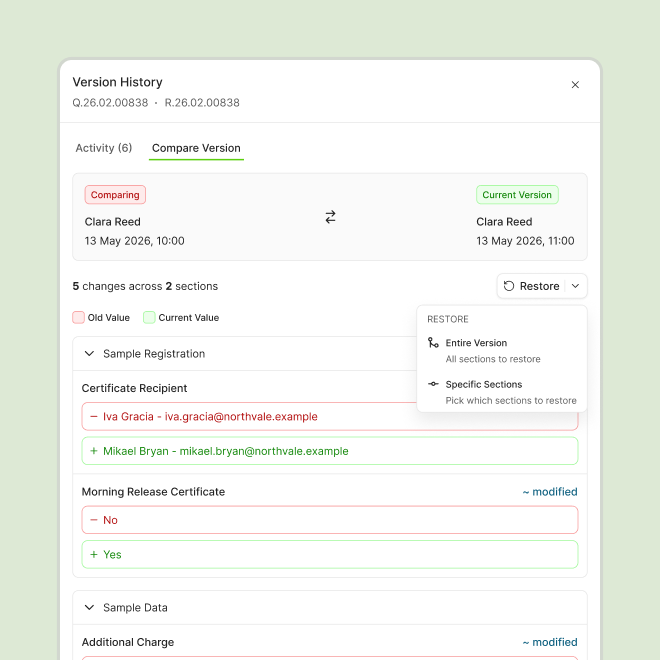Select old value Iva Gracia row
Image resolution: width=660 pixels, height=660 pixels.
tap(330, 416)
